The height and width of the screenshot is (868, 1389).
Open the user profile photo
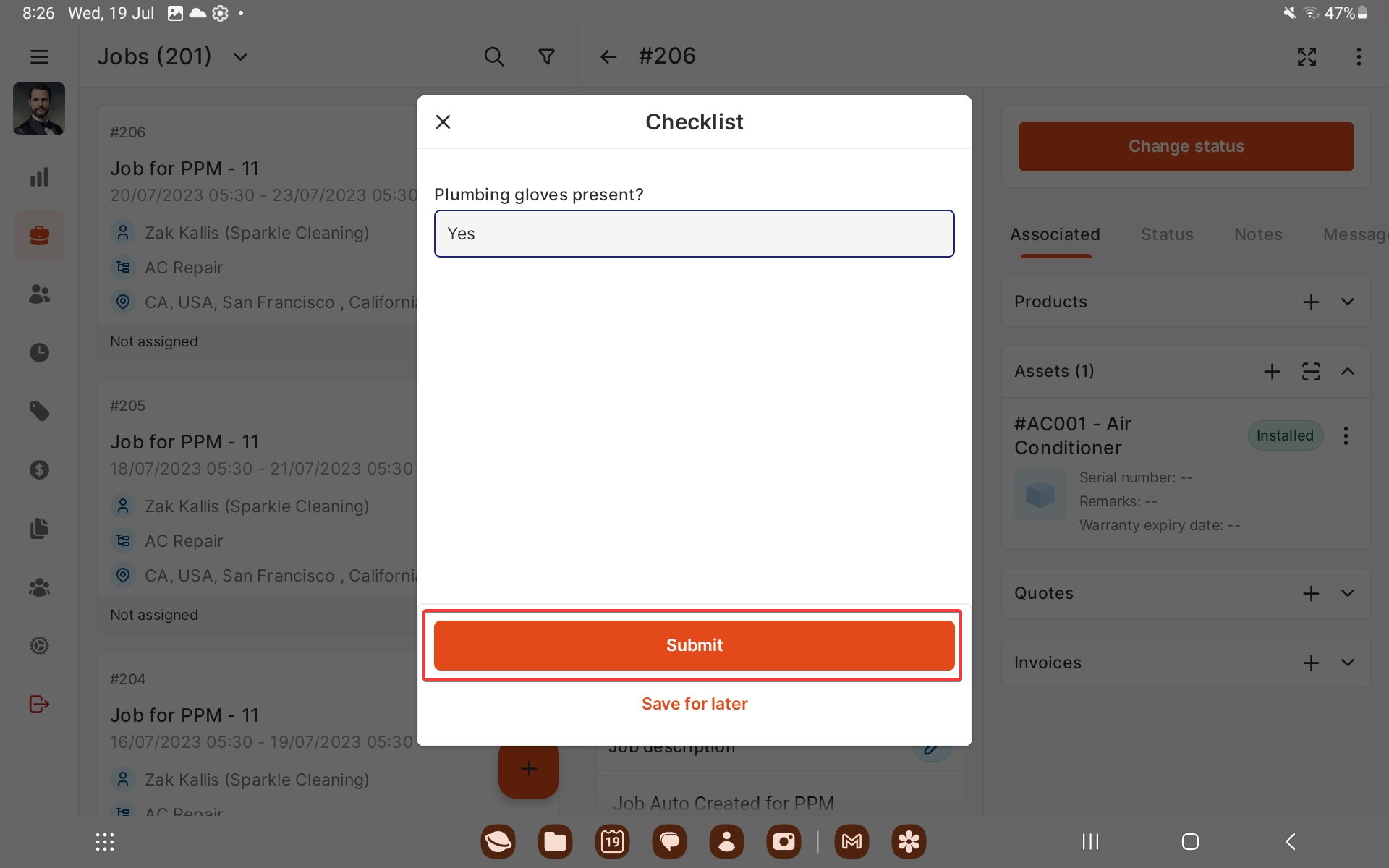coord(39,109)
